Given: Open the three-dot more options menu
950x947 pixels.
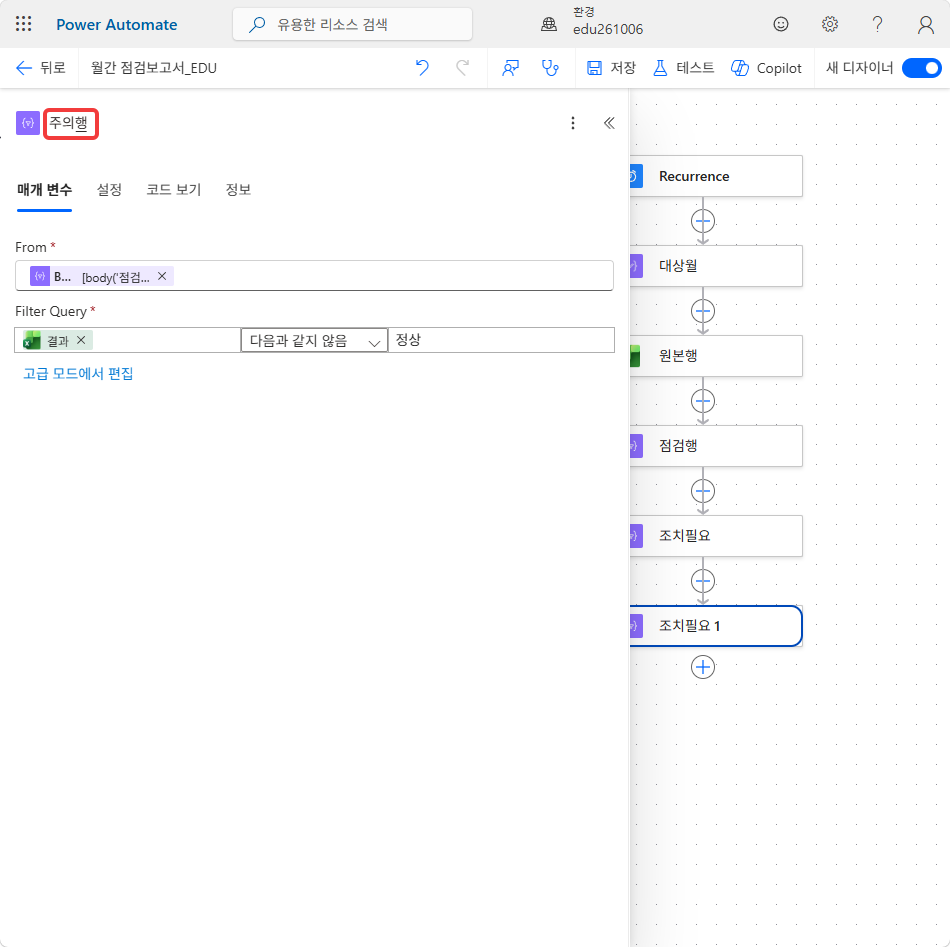Looking at the screenshot, I should click(573, 123).
